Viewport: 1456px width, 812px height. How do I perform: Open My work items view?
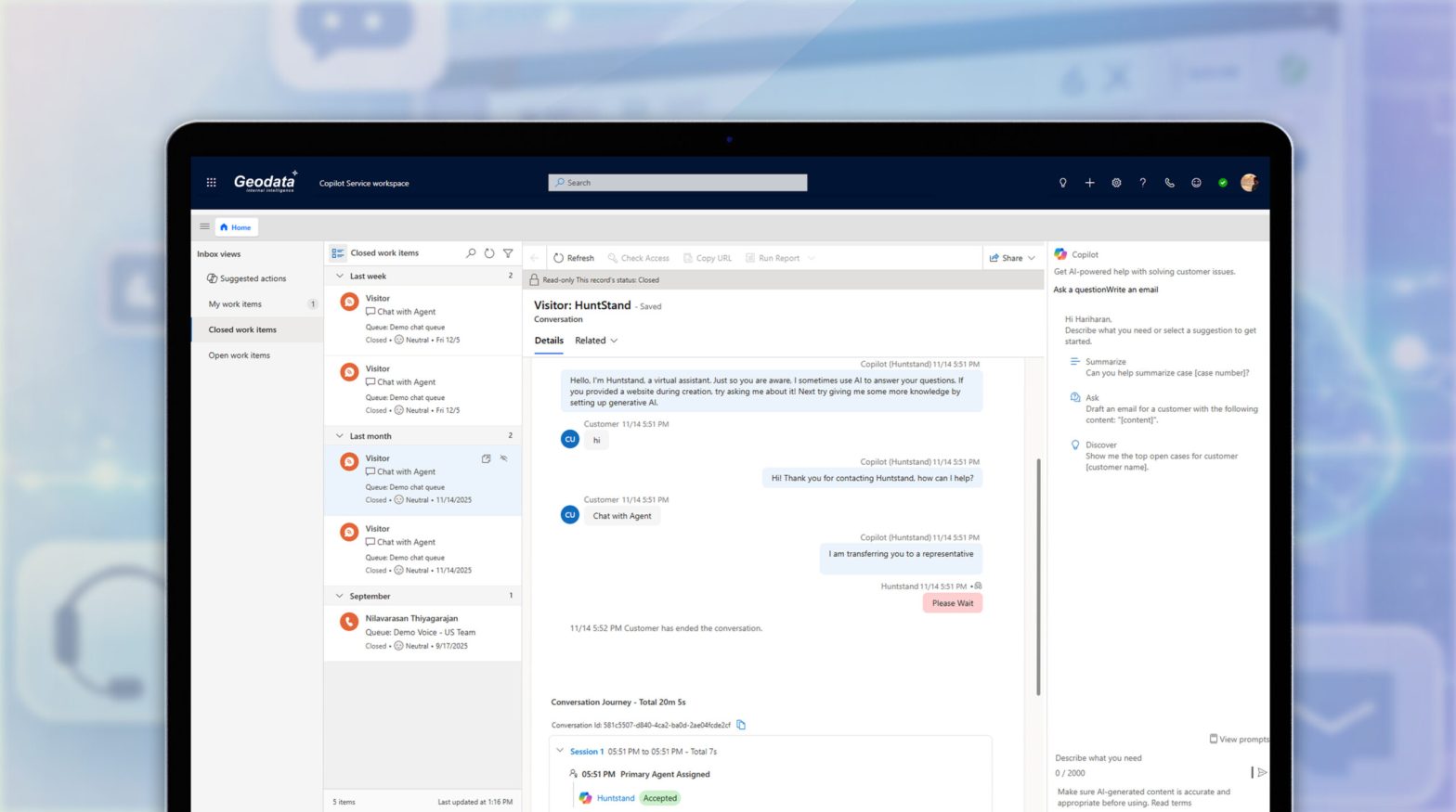[235, 304]
